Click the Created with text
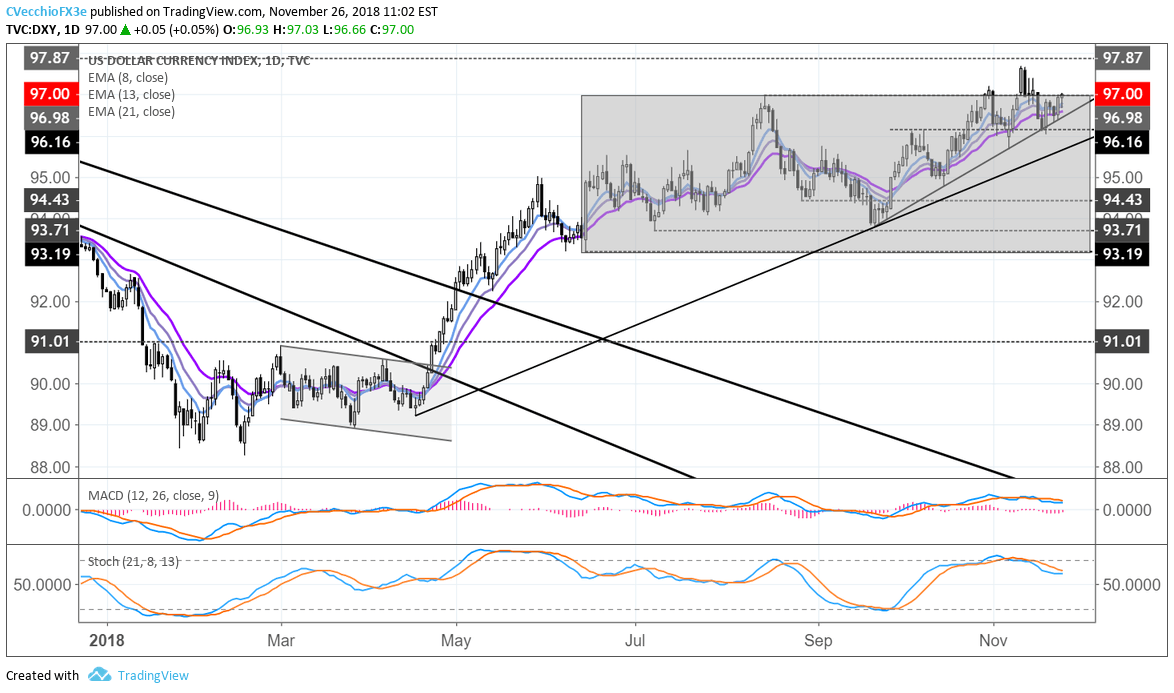Screen dimensions: 1174x693 coord(43,676)
